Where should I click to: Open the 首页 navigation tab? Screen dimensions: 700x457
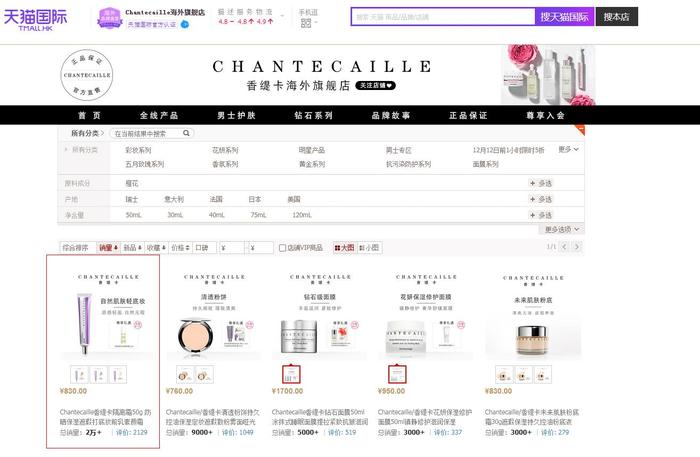tap(89, 115)
